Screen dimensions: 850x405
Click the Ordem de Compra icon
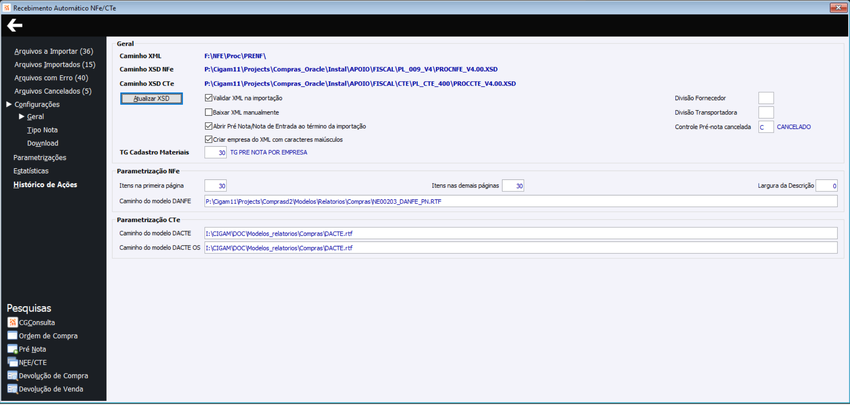point(12,336)
